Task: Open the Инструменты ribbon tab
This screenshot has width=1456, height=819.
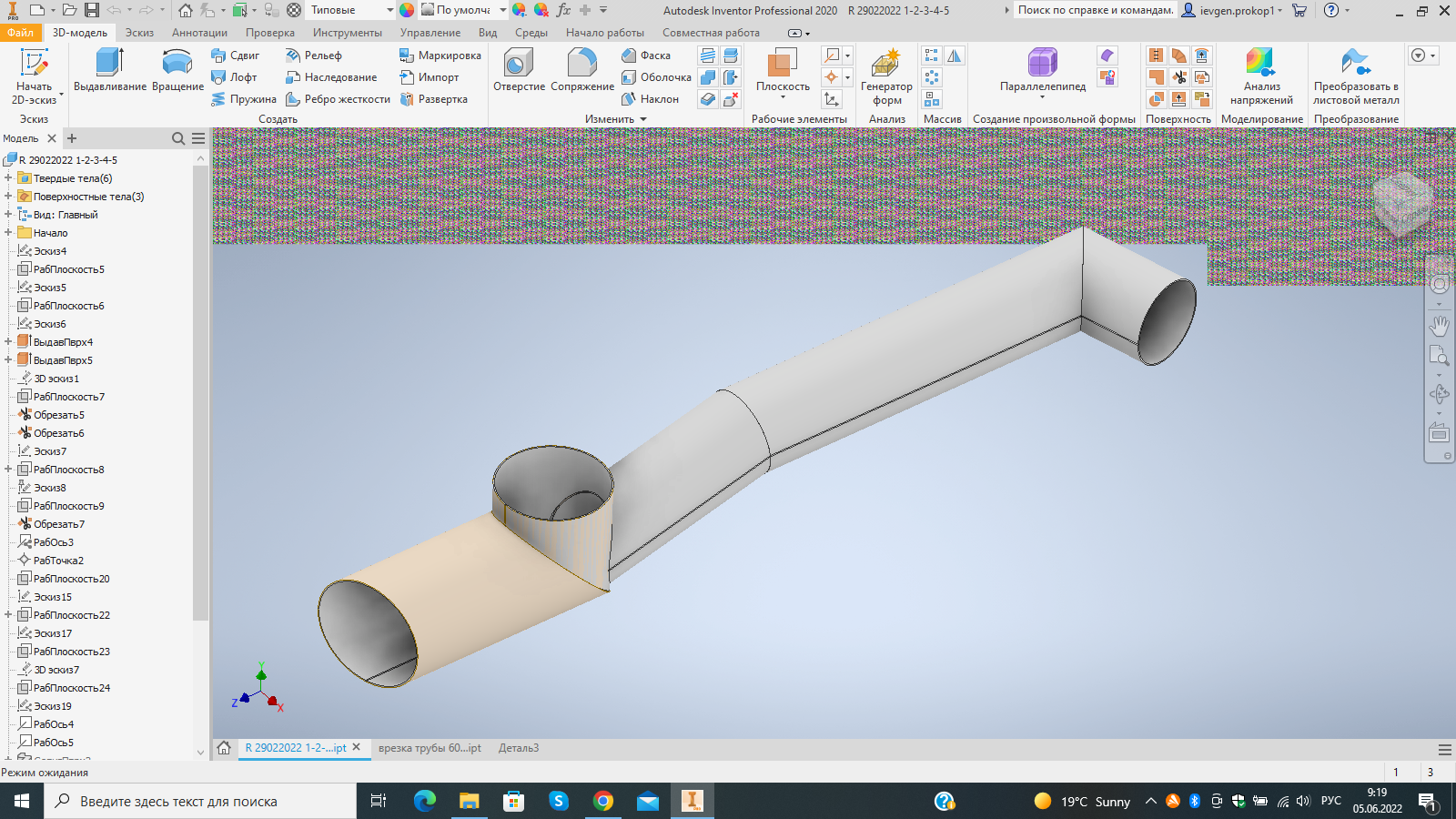Action: 348,33
